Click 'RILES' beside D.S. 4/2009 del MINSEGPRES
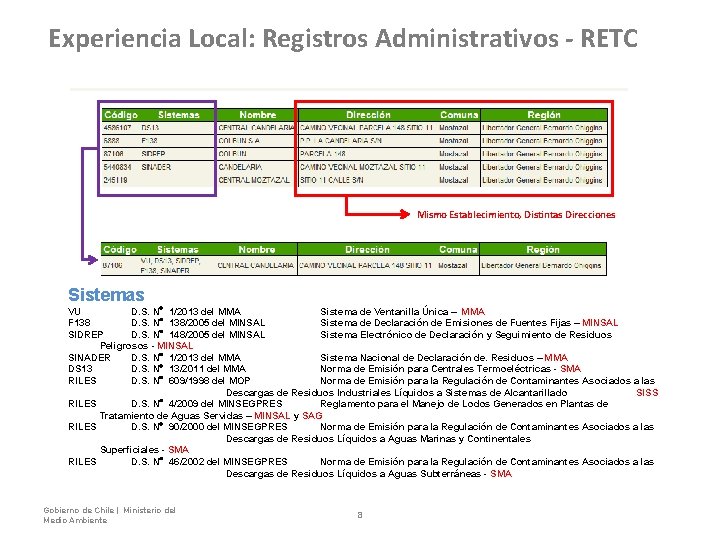The height and width of the screenshot is (540, 720). pyautogui.click(x=82, y=404)
